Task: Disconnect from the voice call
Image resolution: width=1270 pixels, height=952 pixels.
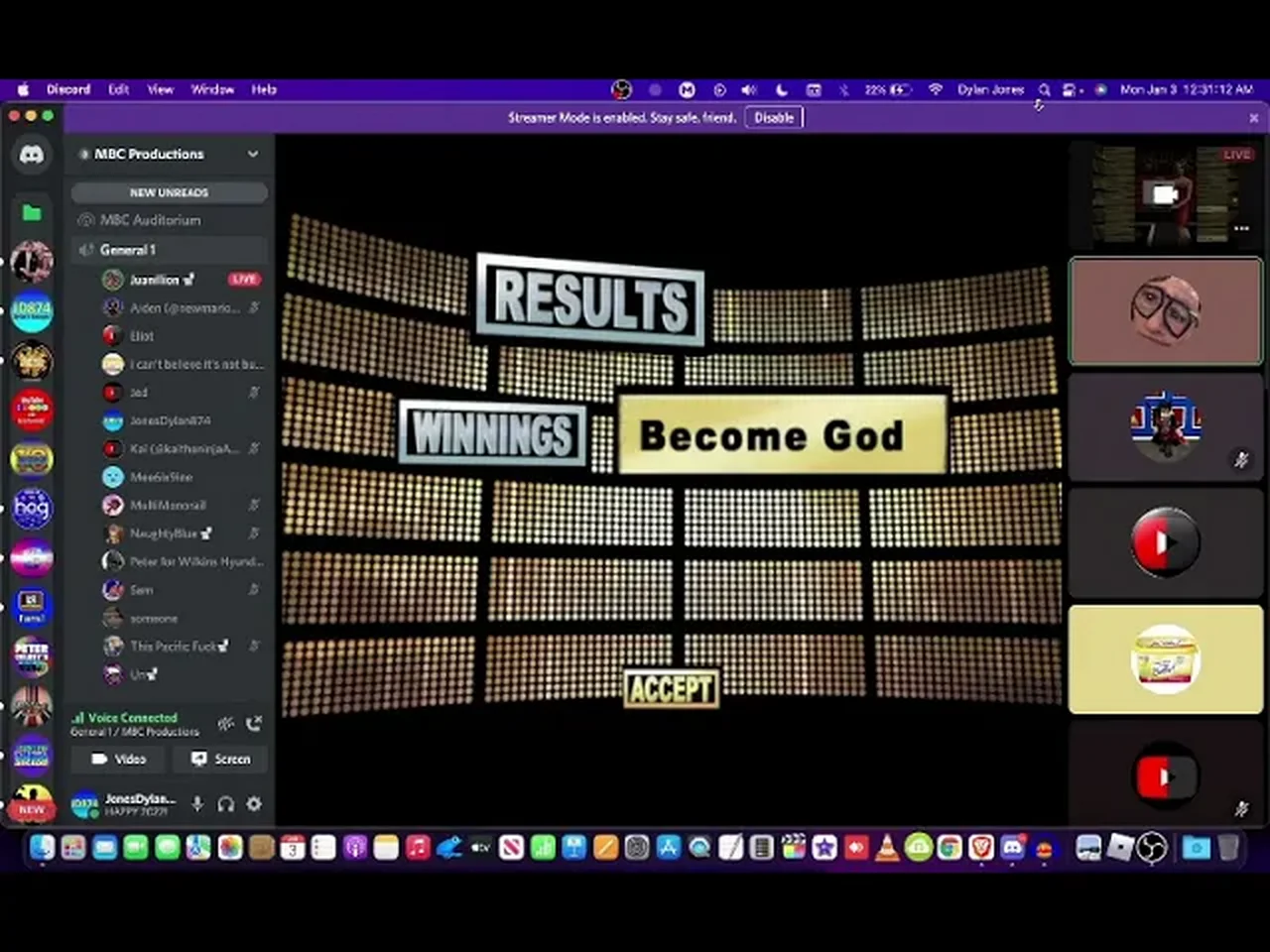Action: pos(254,724)
